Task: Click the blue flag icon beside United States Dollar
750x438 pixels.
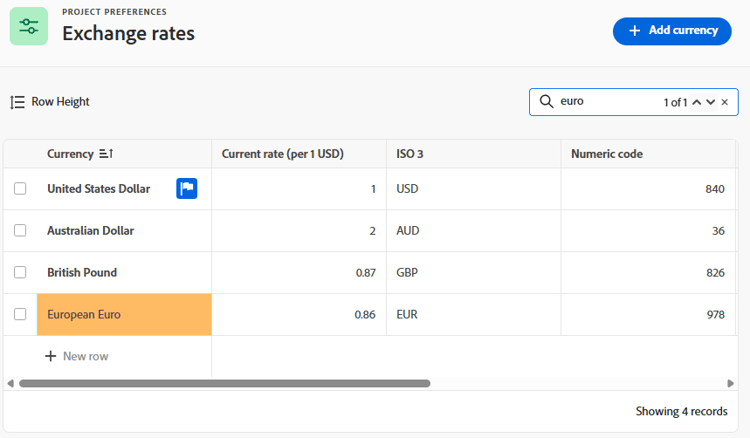Action: pyautogui.click(x=187, y=188)
